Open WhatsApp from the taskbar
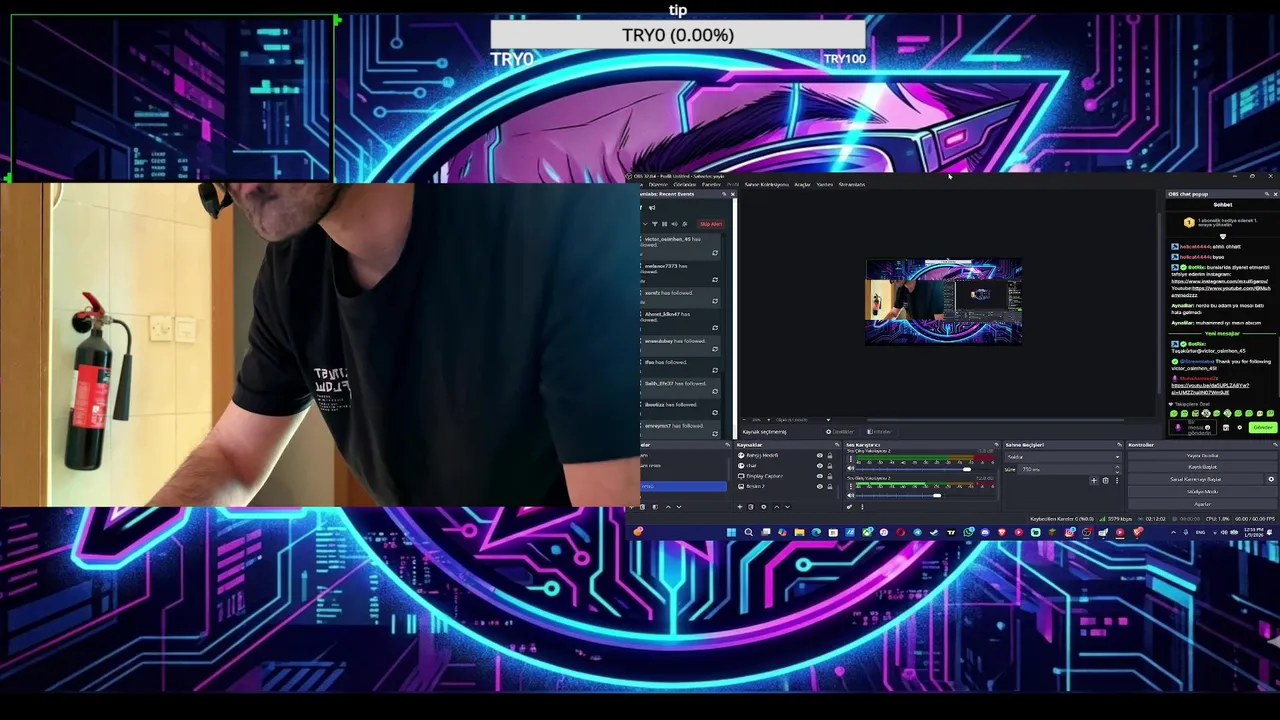This screenshot has width=1280, height=720. point(969,532)
